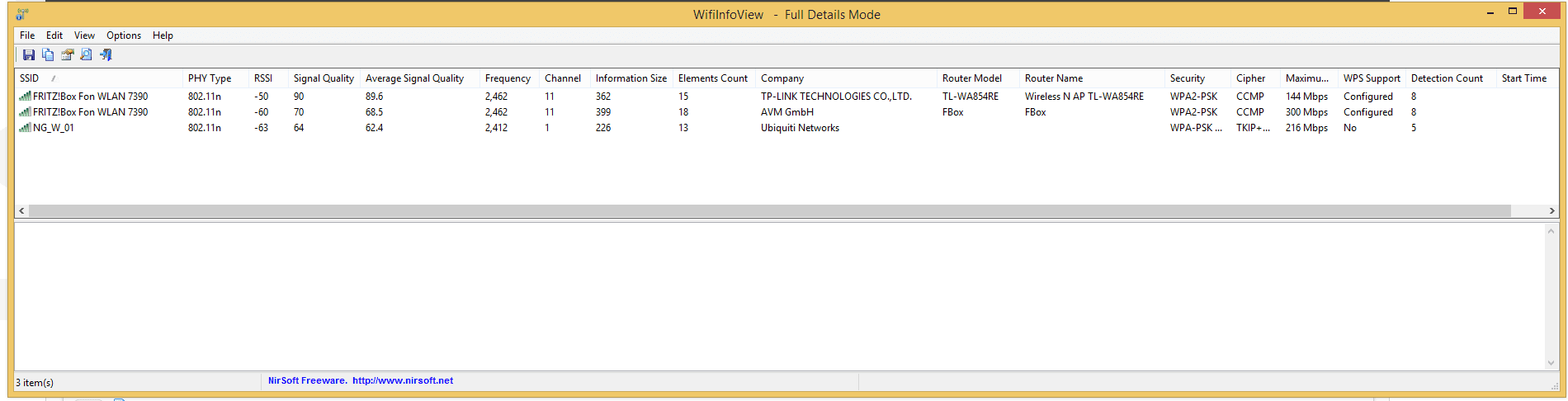The height and width of the screenshot is (401, 1568).
Task: Click the up arrow of the lower pane scrollbar
Action: pyautogui.click(x=1551, y=231)
